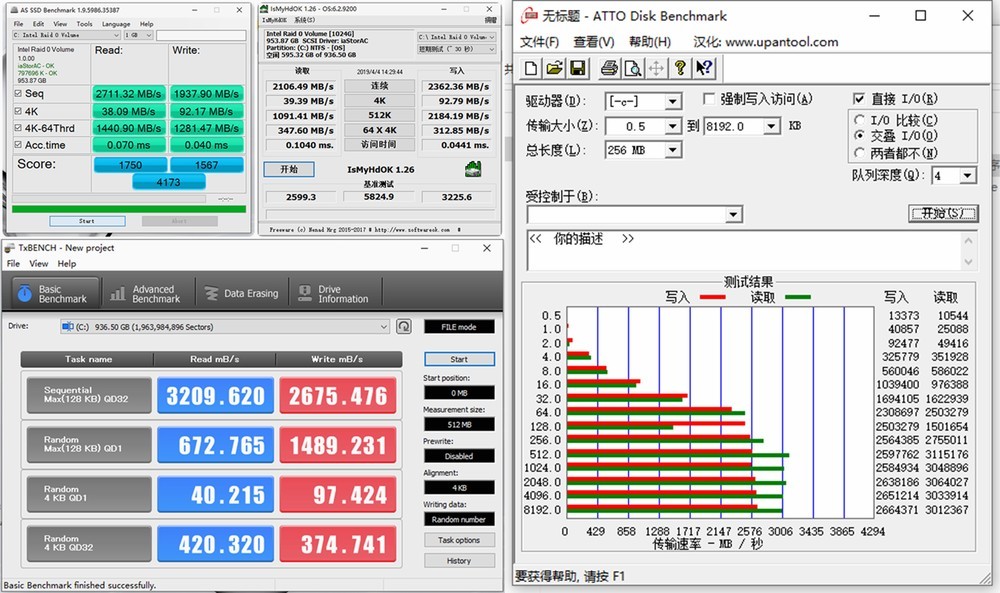
Task: Open the 总长度 256 MB dropdown
Action: tap(643, 150)
